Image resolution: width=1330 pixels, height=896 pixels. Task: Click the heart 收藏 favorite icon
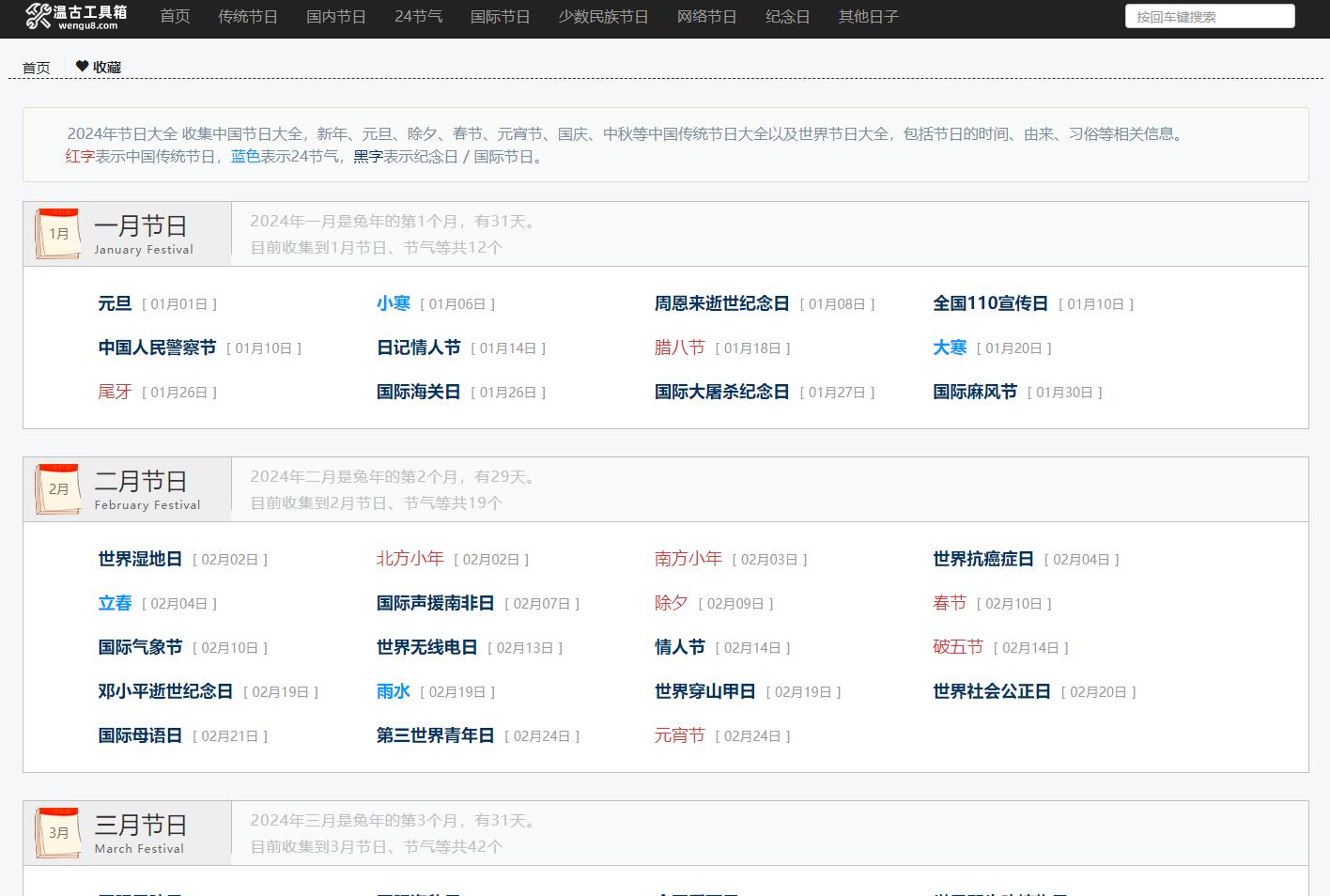tap(82, 66)
